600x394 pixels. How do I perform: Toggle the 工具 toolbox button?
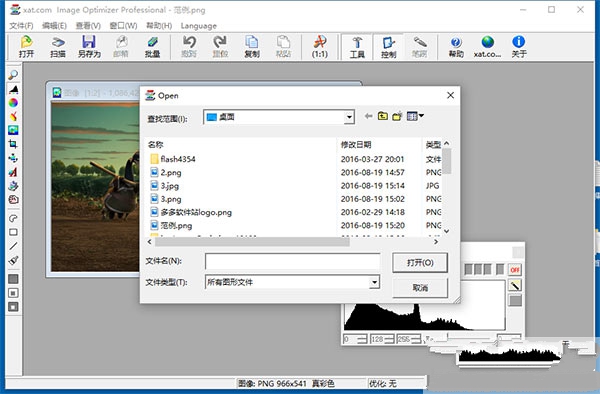(357, 47)
